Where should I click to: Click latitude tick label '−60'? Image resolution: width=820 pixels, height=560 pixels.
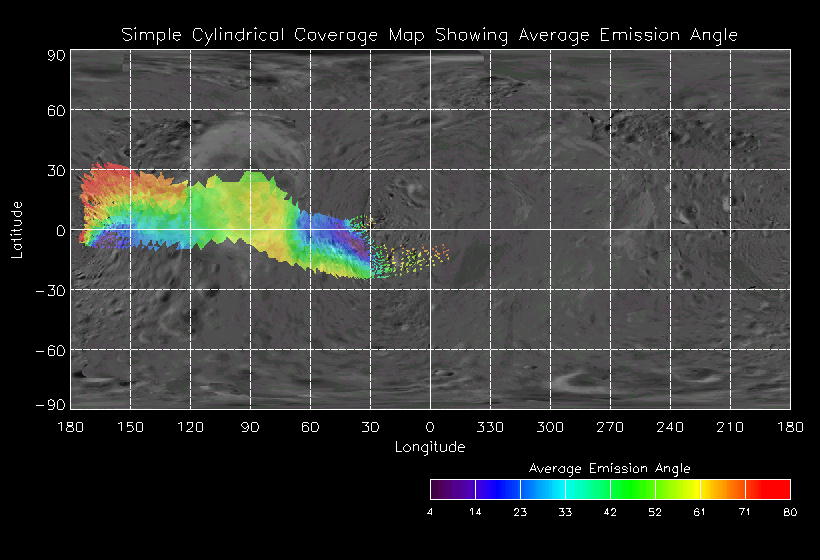(x=50, y=350)
